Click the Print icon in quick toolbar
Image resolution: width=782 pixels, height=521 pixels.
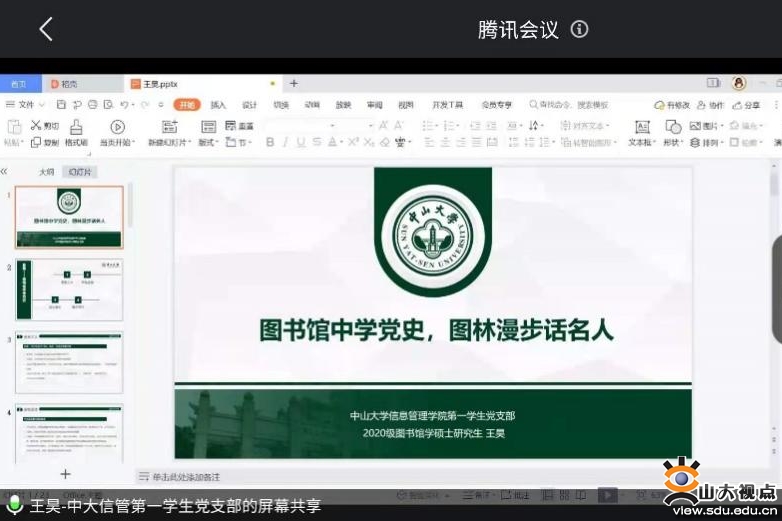[x=93, y=105]
